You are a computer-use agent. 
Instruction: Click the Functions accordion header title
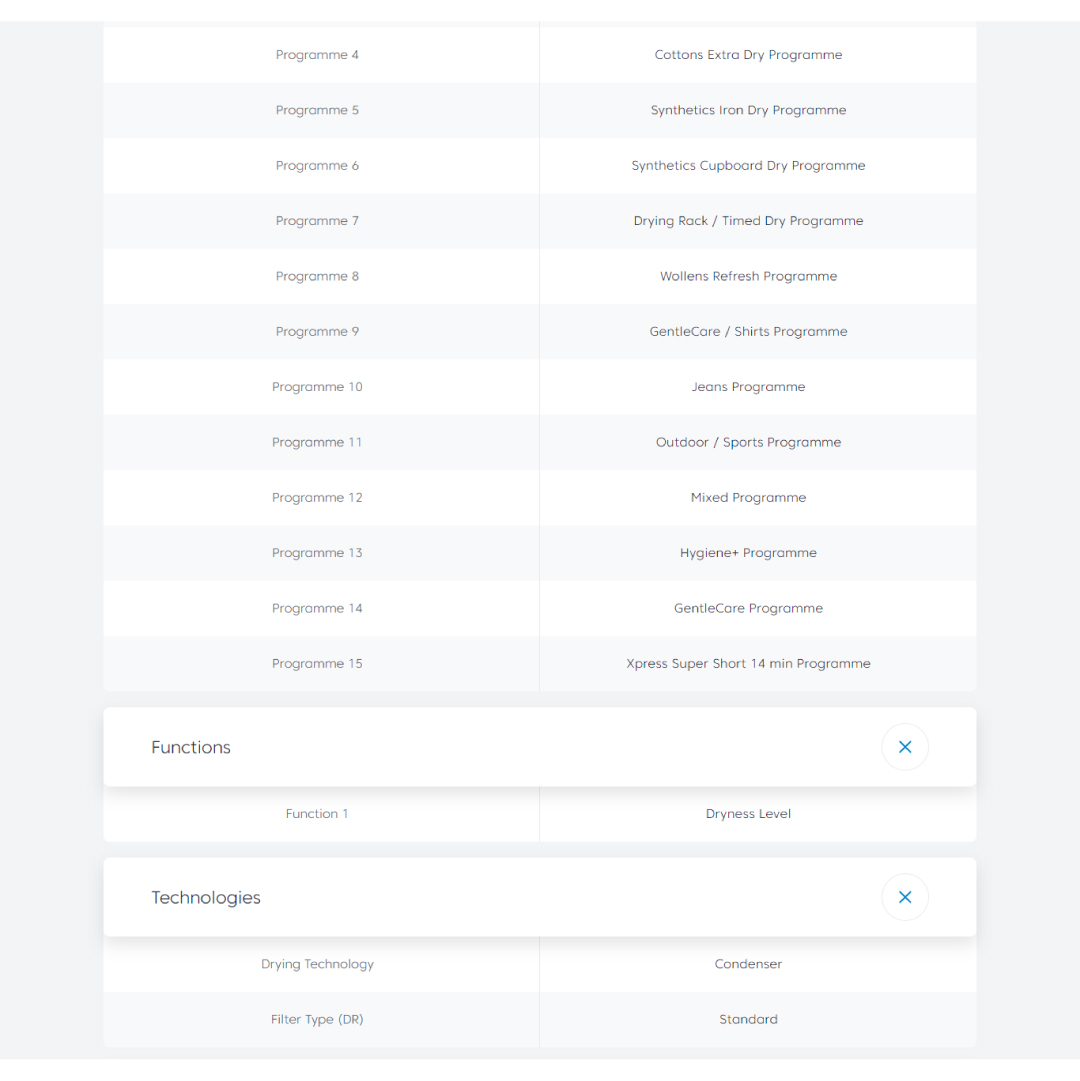191,747
